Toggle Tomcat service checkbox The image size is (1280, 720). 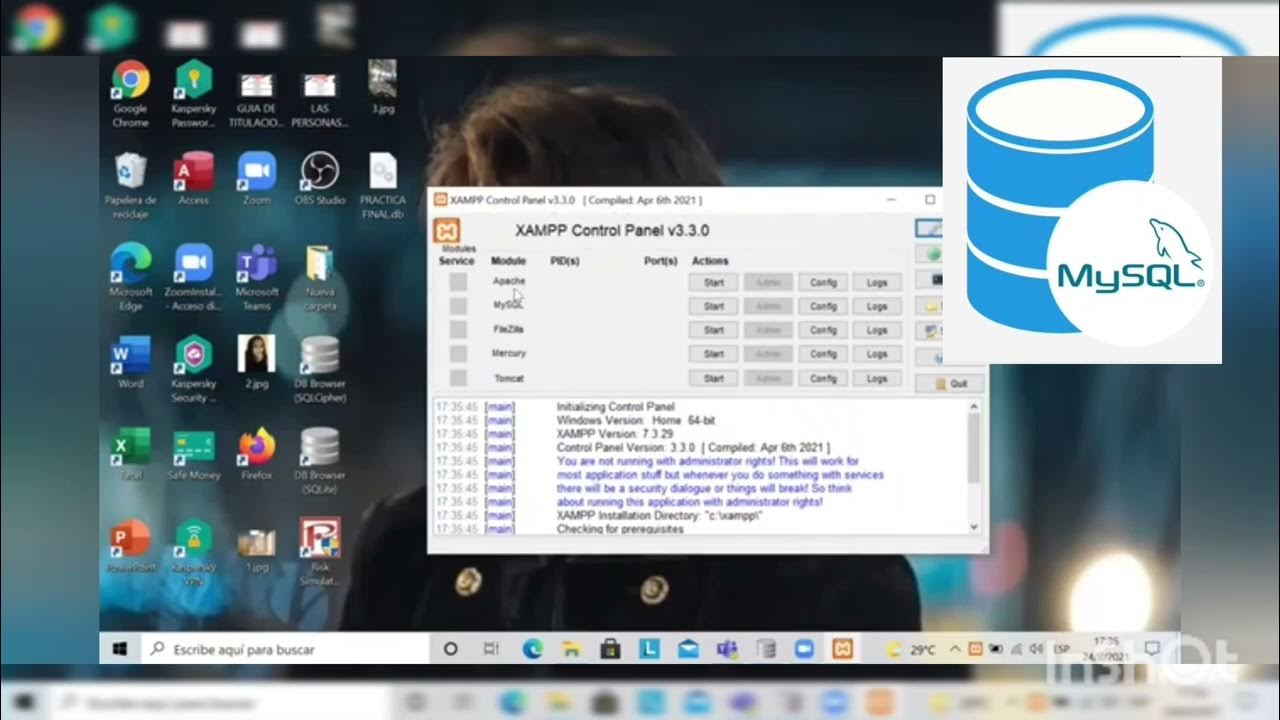pos(458,378)
